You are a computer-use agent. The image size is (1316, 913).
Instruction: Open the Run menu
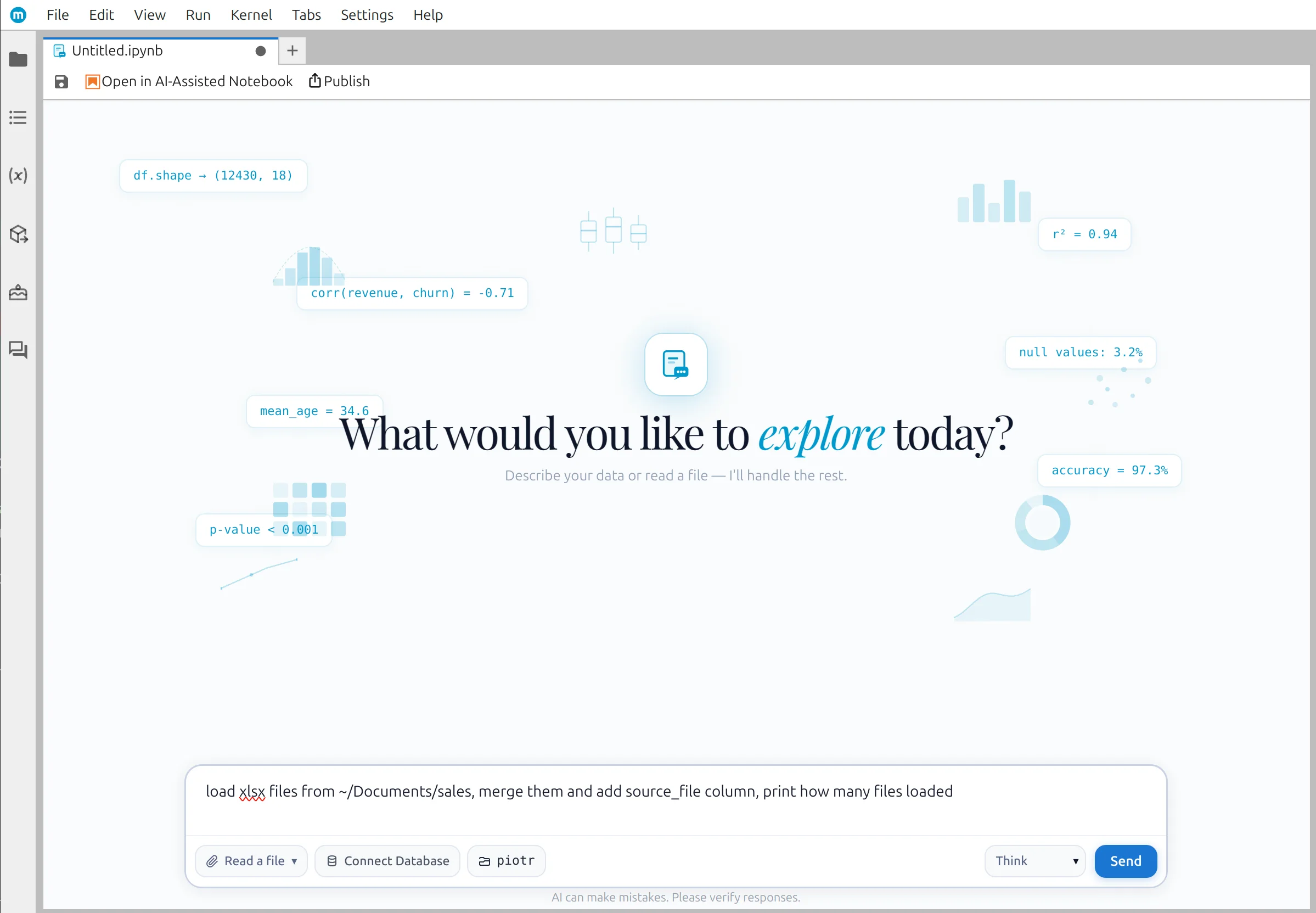tap(198, 15)
